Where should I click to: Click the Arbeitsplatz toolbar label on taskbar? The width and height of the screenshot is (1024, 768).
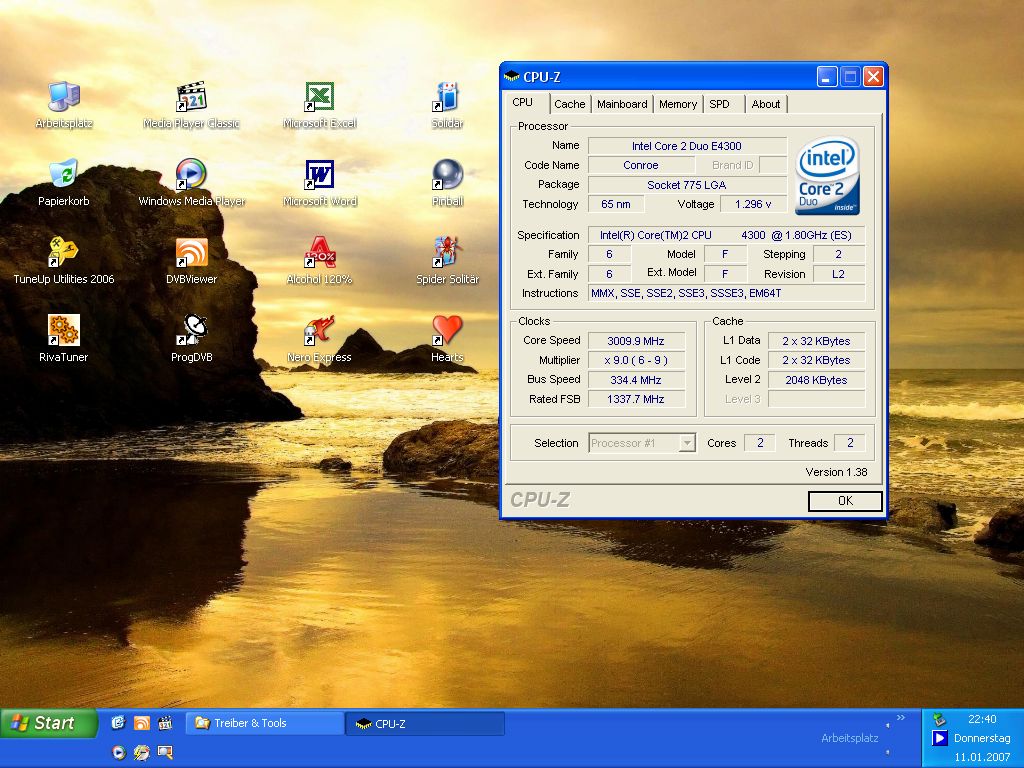pyautogui.click(x=849, y=738)
